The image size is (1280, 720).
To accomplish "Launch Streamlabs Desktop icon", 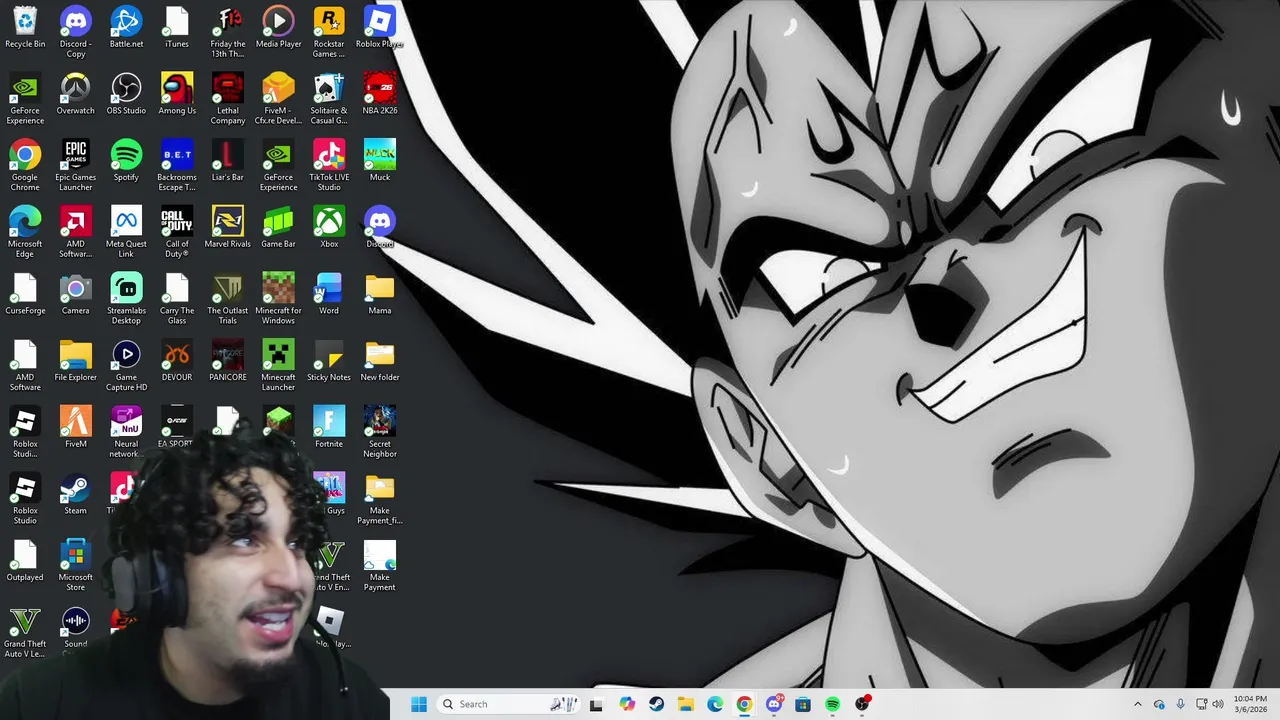I will (126, 299).
